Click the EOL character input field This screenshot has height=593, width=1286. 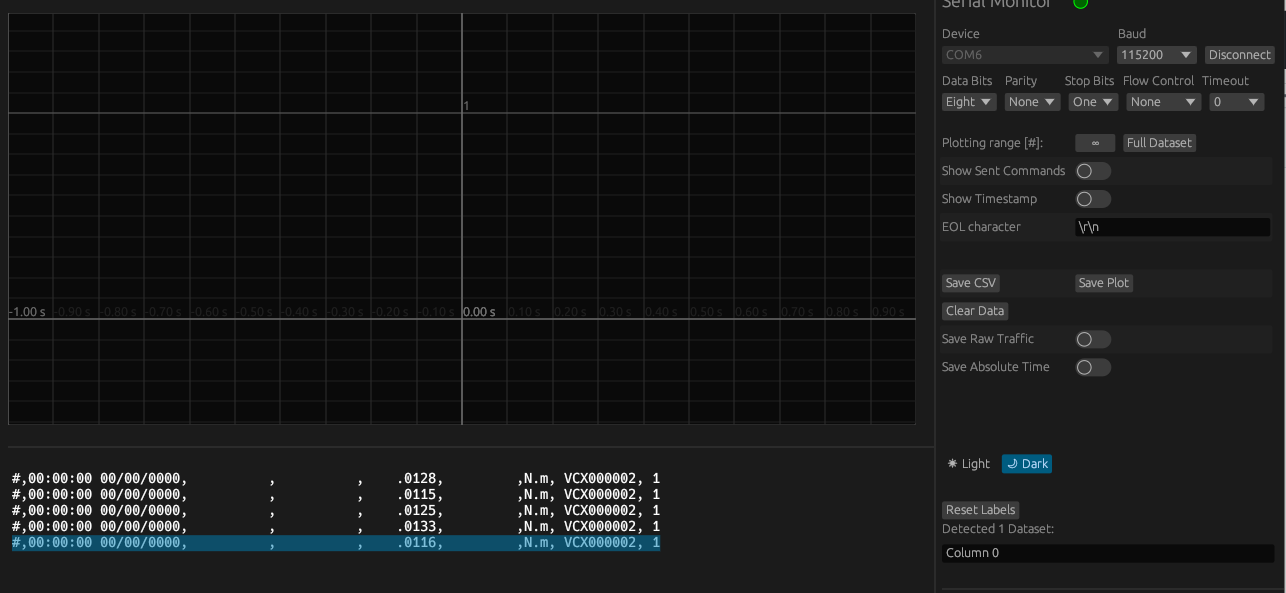coord(1172,227)
